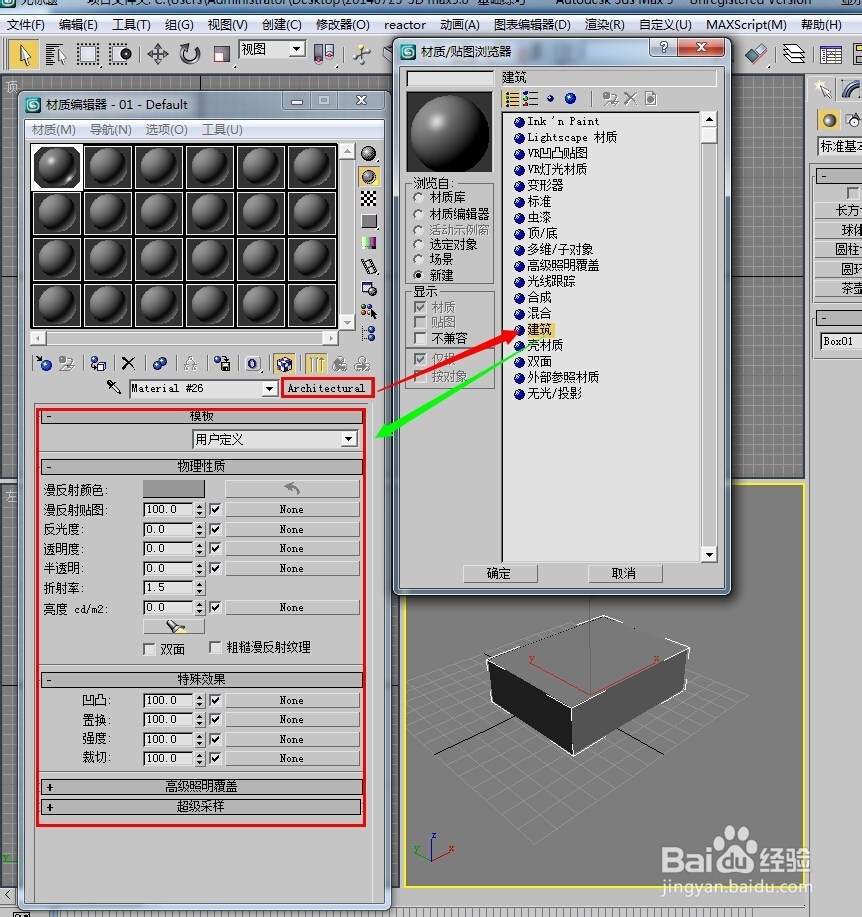This screenshot has height=917, width=862.
Task: Click the 漫反射贴图 None map button
Action: (x=292, y=509)
